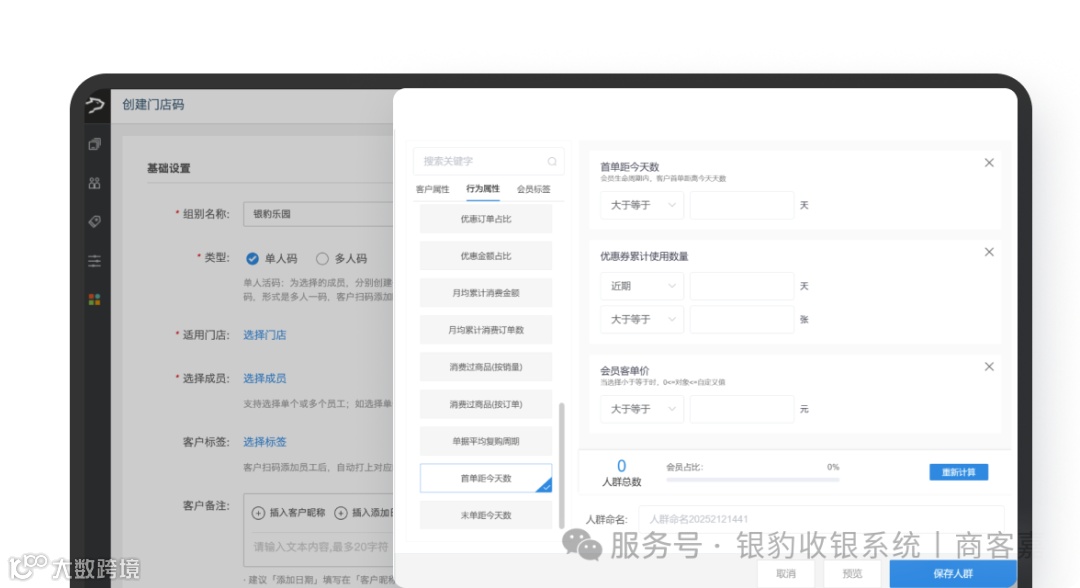Open 大于等于 dropdown under 首单距今天数
This screenshot has width=1080, height=588.
[x=642, y=205]
